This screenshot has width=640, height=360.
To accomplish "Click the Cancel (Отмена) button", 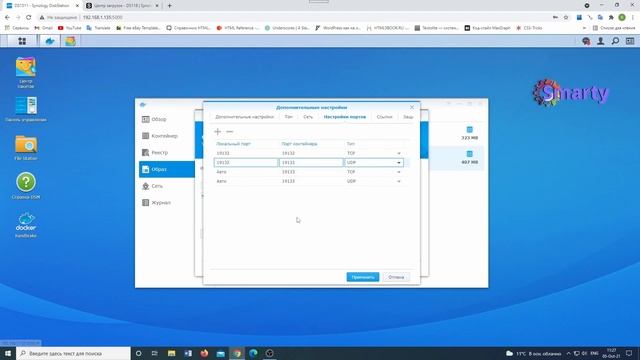I will (x=396, y=277).
